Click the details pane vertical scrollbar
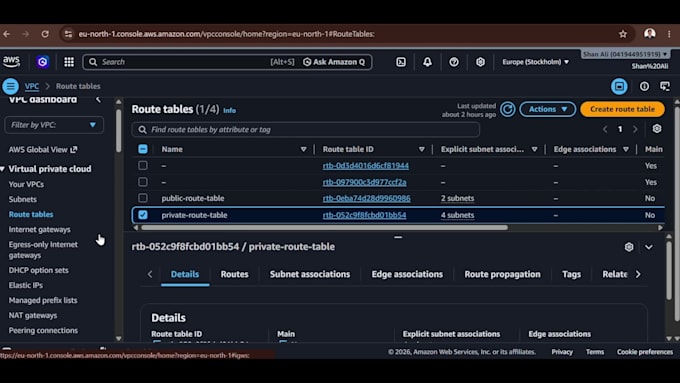 coord(669,270)
